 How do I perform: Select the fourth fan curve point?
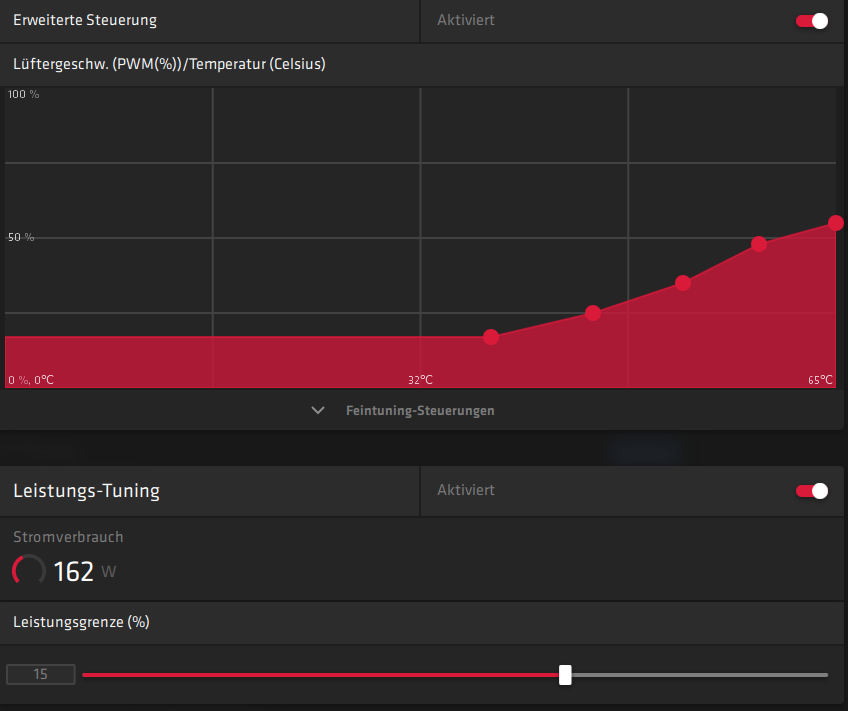coord(759,244)
